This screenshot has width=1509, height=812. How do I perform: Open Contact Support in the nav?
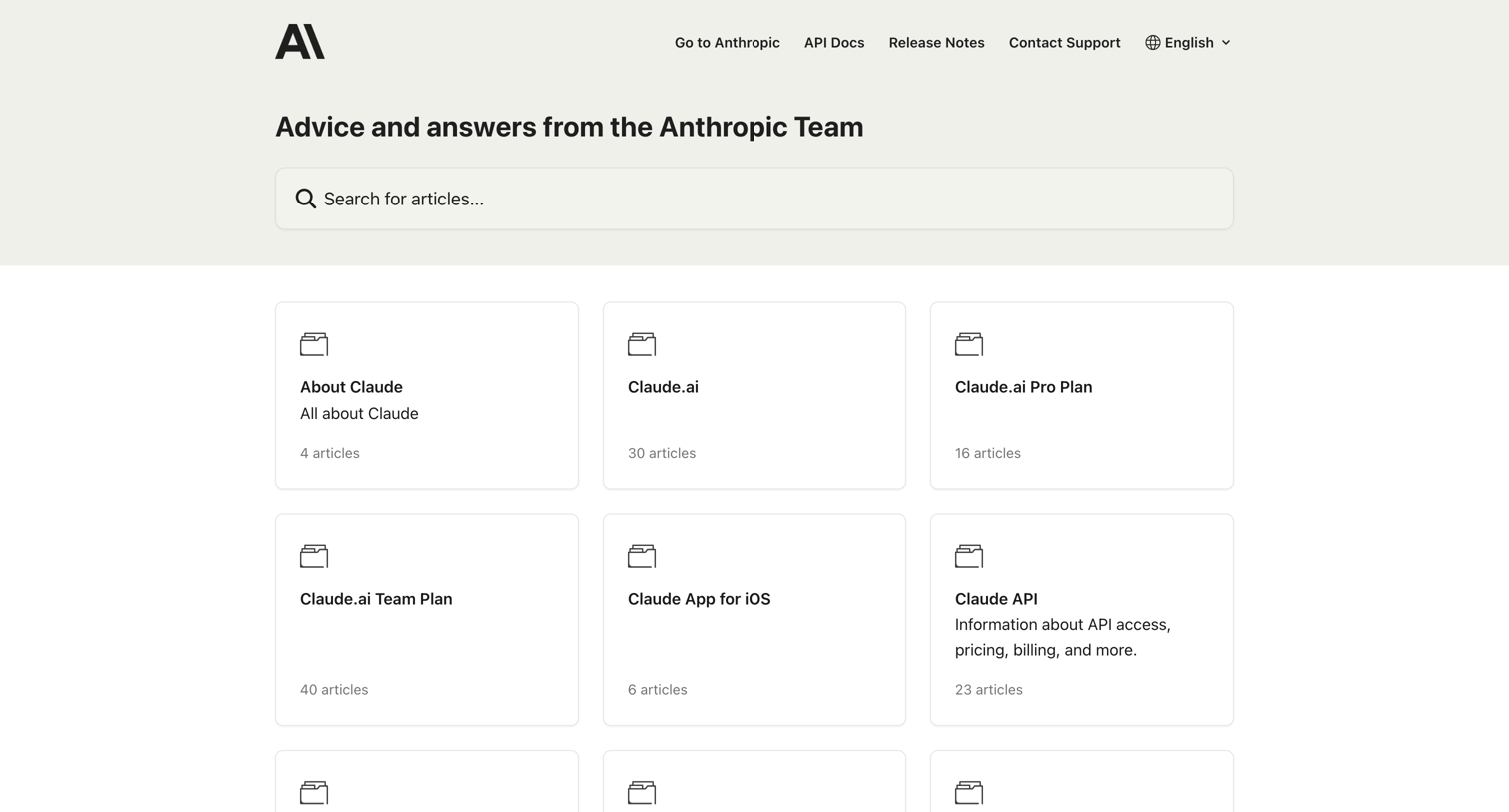click(1065, 42)
